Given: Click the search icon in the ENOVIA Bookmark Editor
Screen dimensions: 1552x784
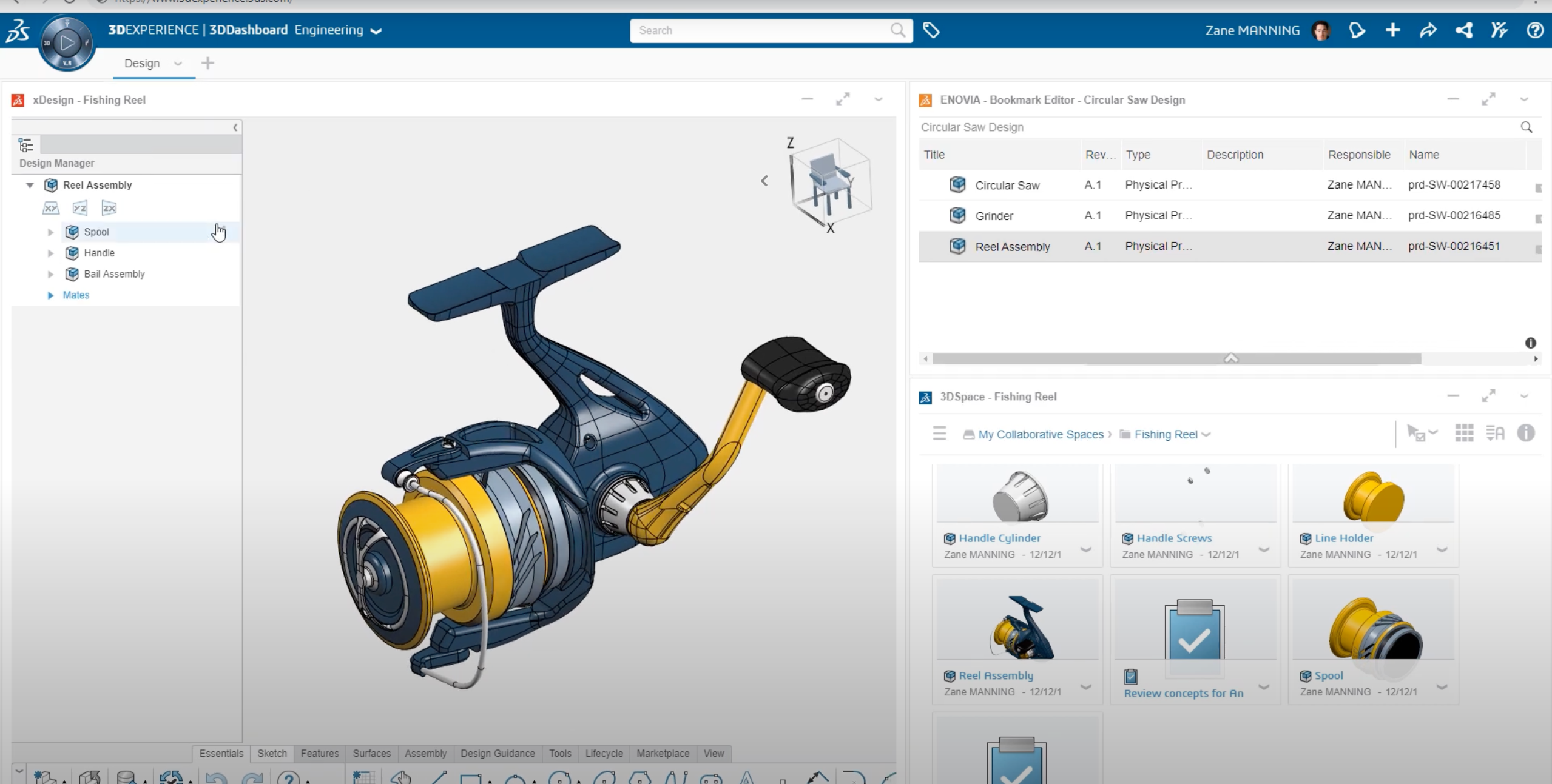Looking at the screenshot, I should pos(1527,127).
